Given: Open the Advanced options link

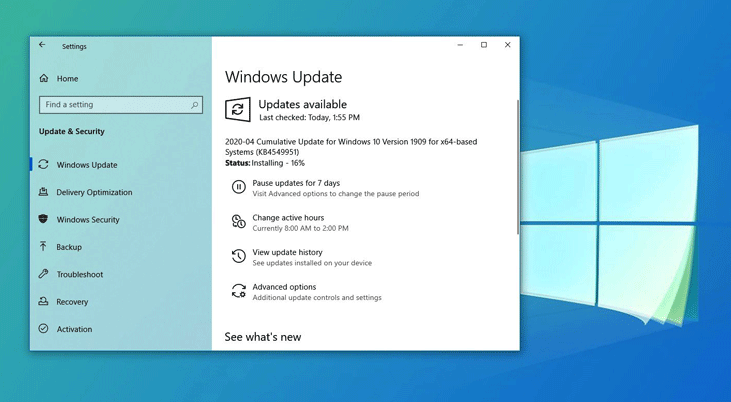Looking at the screenshot, I should (284, 287).
